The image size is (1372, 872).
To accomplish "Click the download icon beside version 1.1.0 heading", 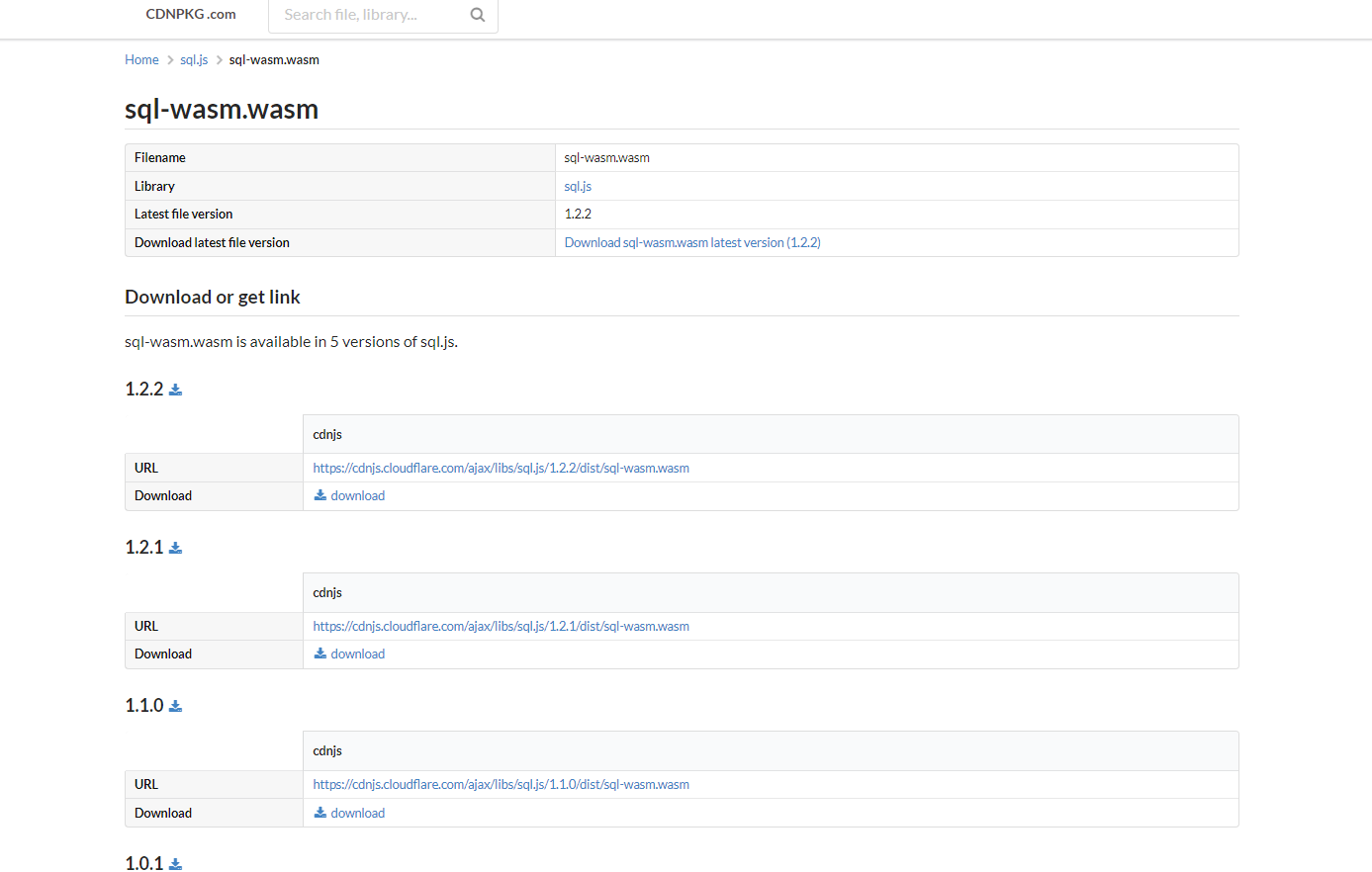I will coord(175,705).
